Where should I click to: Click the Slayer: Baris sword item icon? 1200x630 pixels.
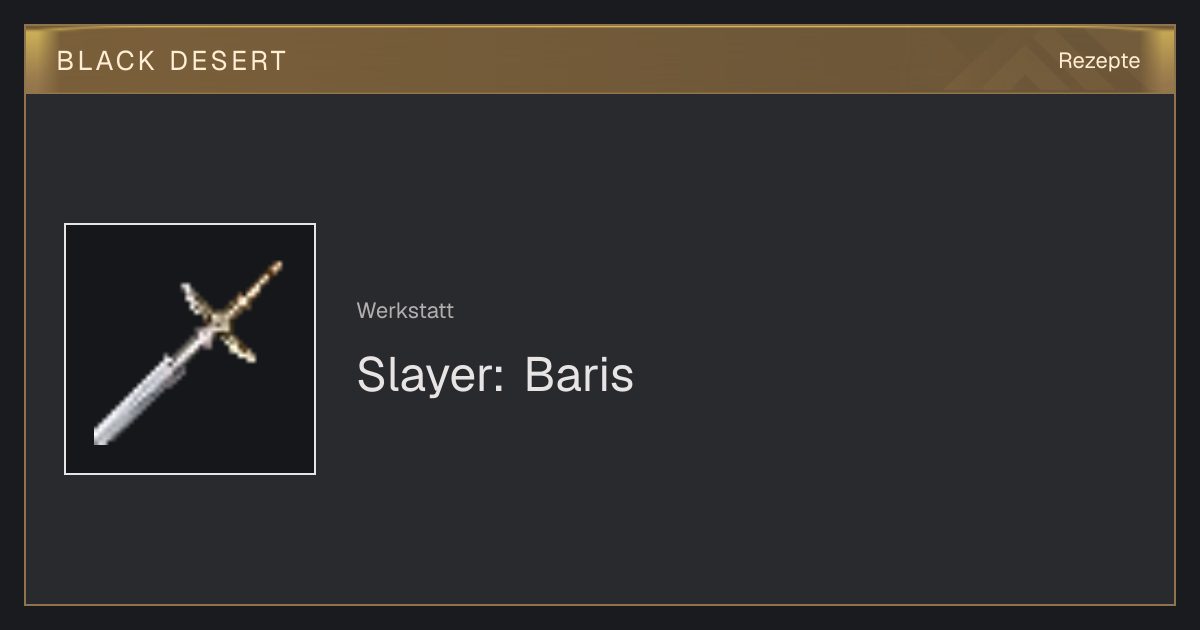(x=190, y=349)
